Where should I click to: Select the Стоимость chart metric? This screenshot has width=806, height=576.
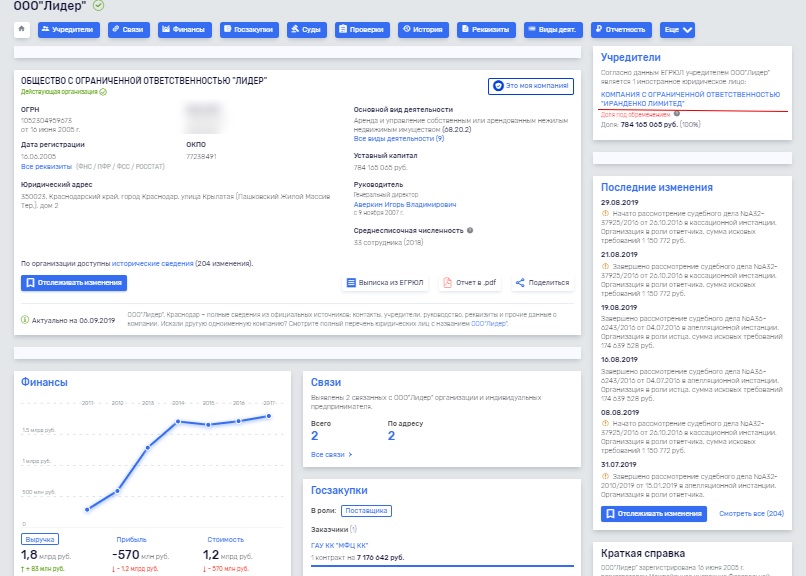tap(226, 540)
